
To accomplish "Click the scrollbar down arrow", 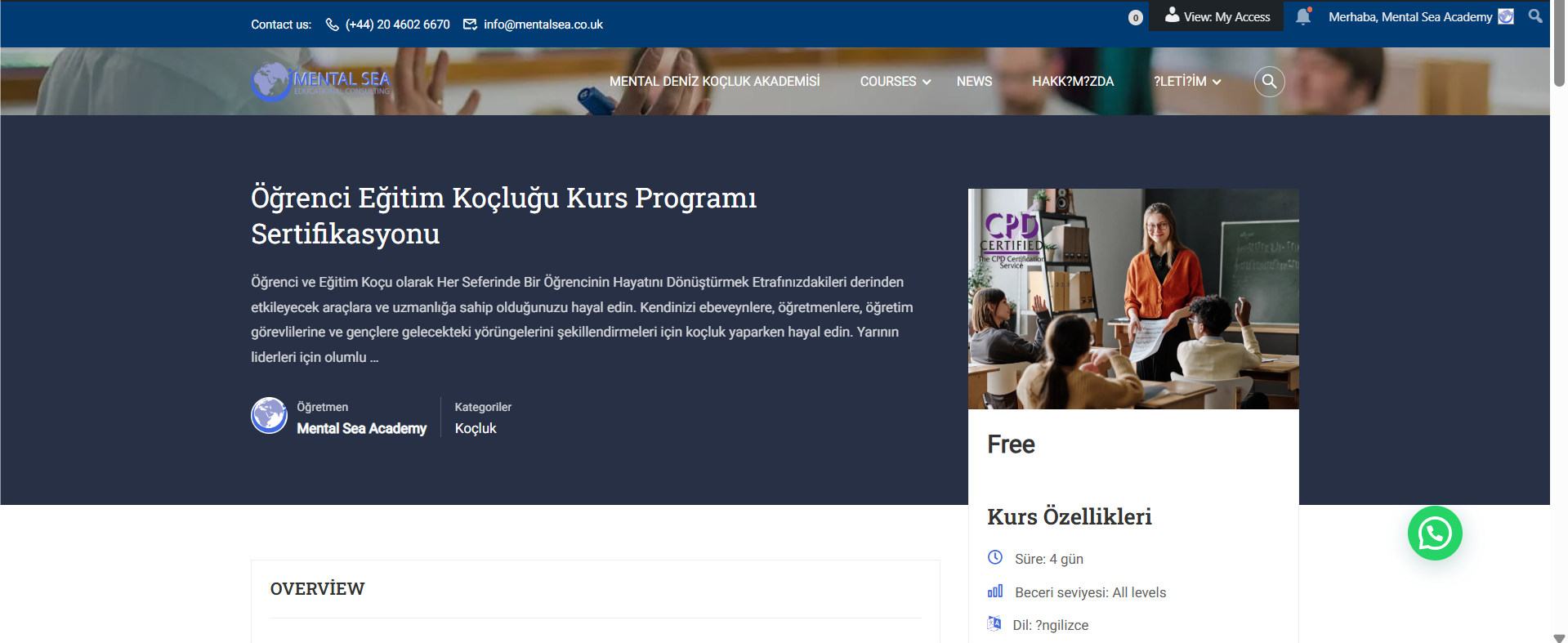I will coord(1559,637).
